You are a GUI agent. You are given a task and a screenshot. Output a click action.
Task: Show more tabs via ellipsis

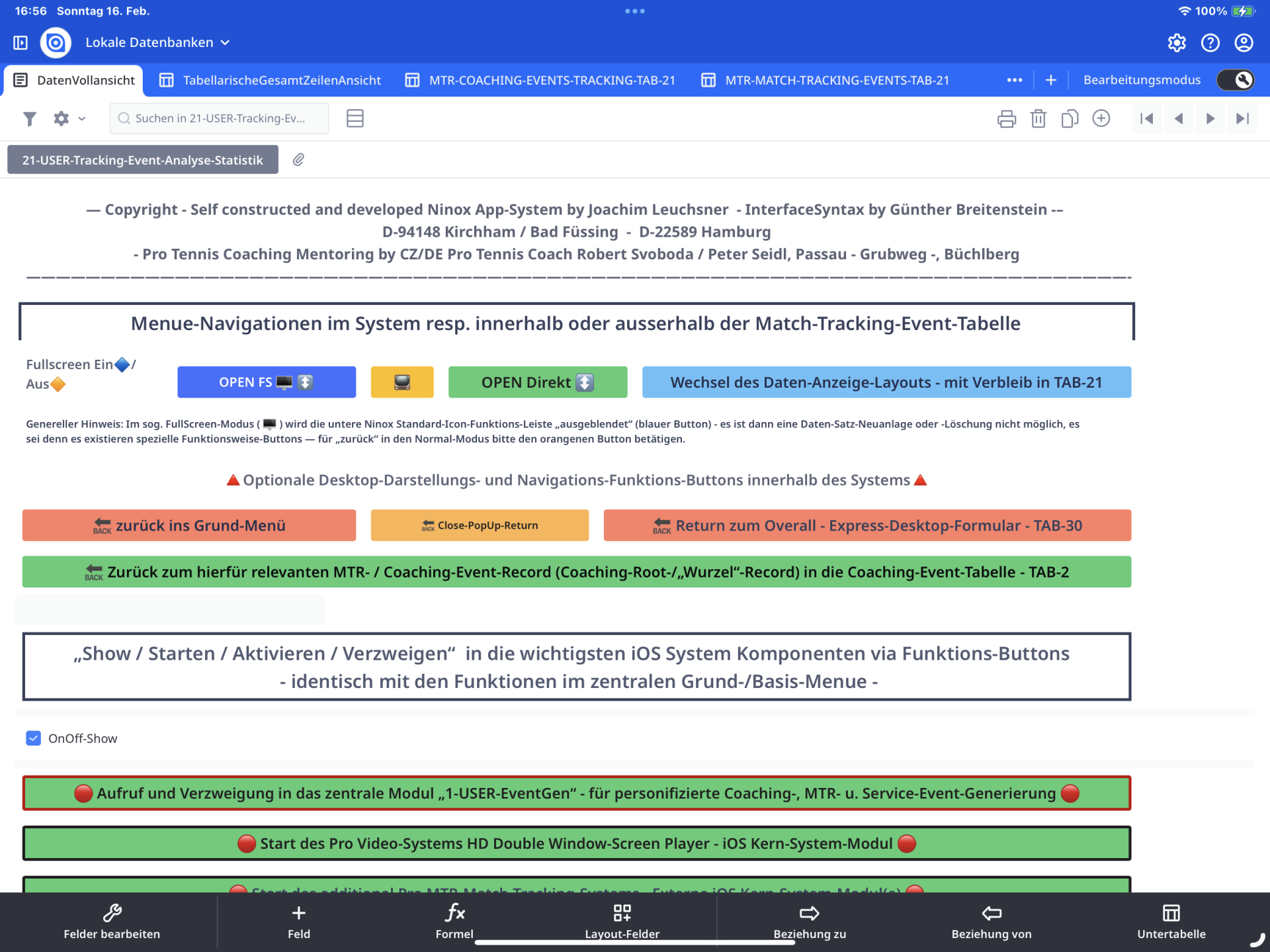[x=1014, y=80]
